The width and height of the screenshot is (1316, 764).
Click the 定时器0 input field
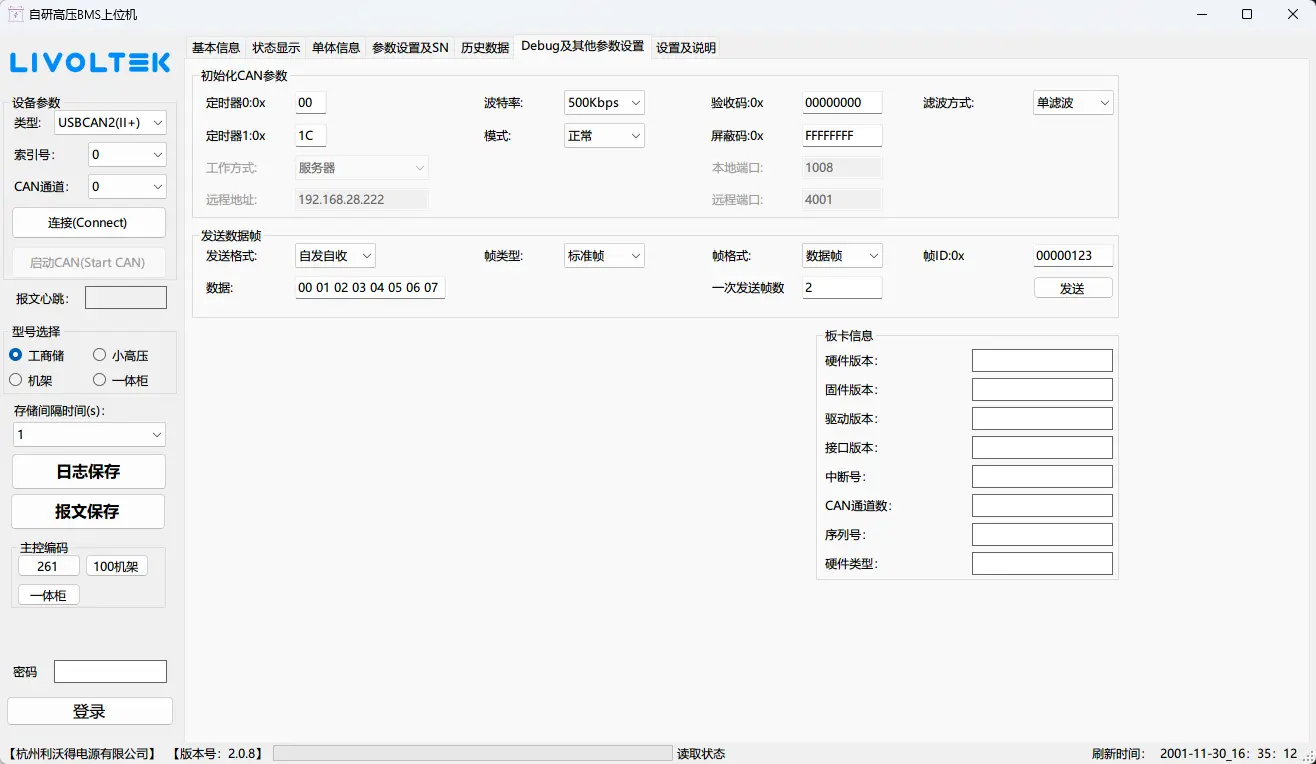(x=310, y=103)
